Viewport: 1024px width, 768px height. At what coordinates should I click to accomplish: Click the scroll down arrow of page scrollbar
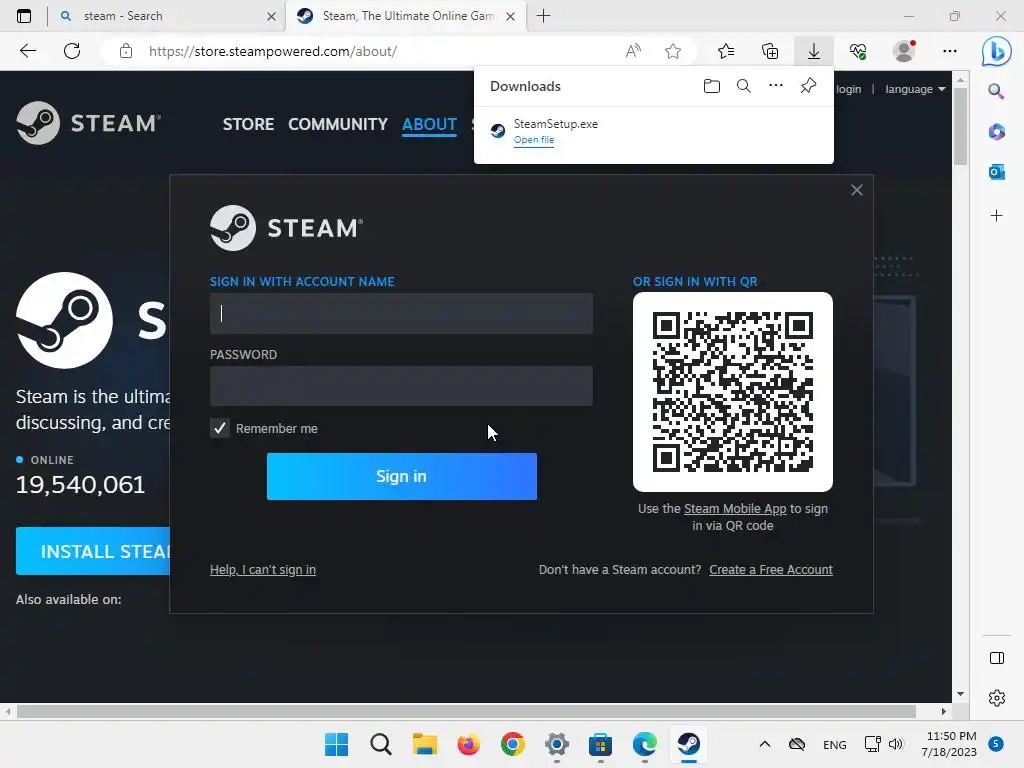pos(960,694)
